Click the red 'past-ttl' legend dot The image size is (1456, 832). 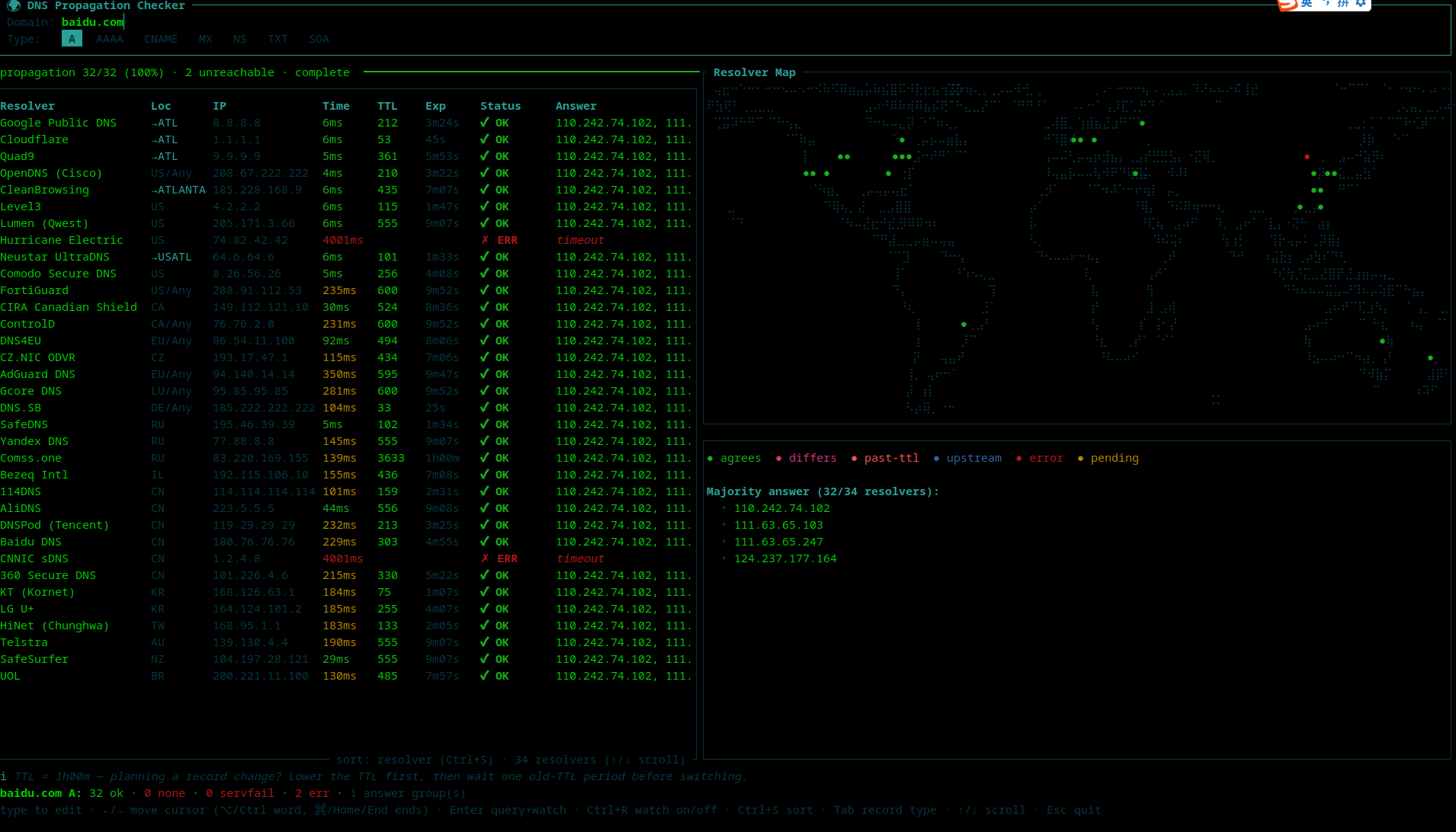(854, 459)
